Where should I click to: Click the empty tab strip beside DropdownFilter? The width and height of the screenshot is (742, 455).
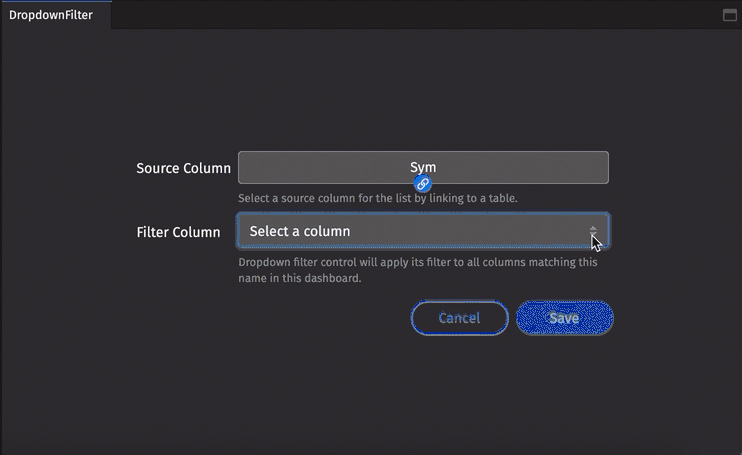click(400, 15)
